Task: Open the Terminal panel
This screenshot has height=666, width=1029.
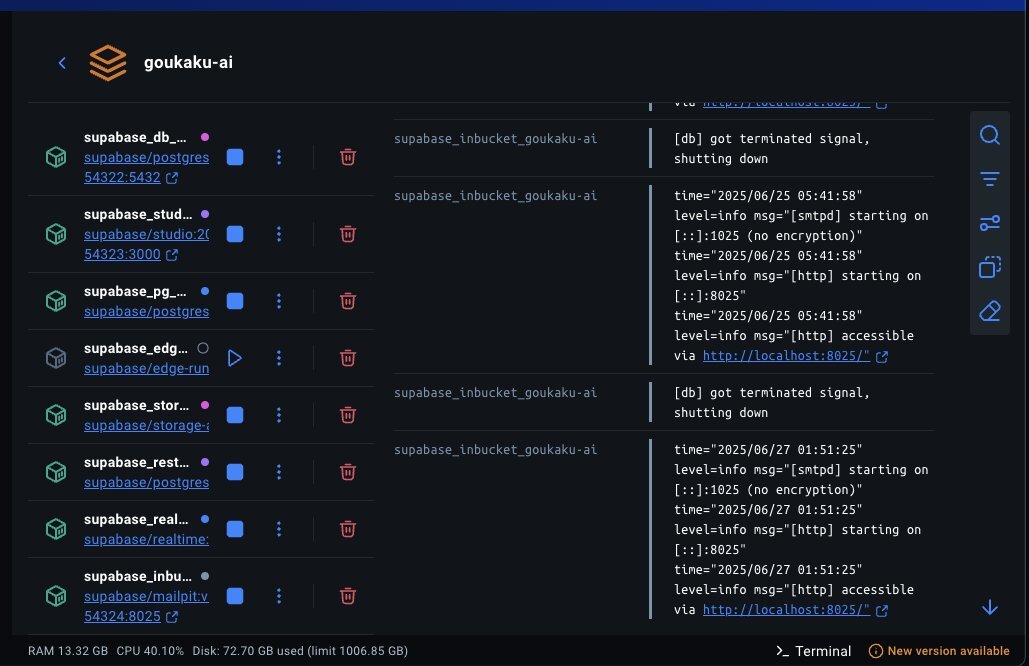Action: [x=813, y=651]
